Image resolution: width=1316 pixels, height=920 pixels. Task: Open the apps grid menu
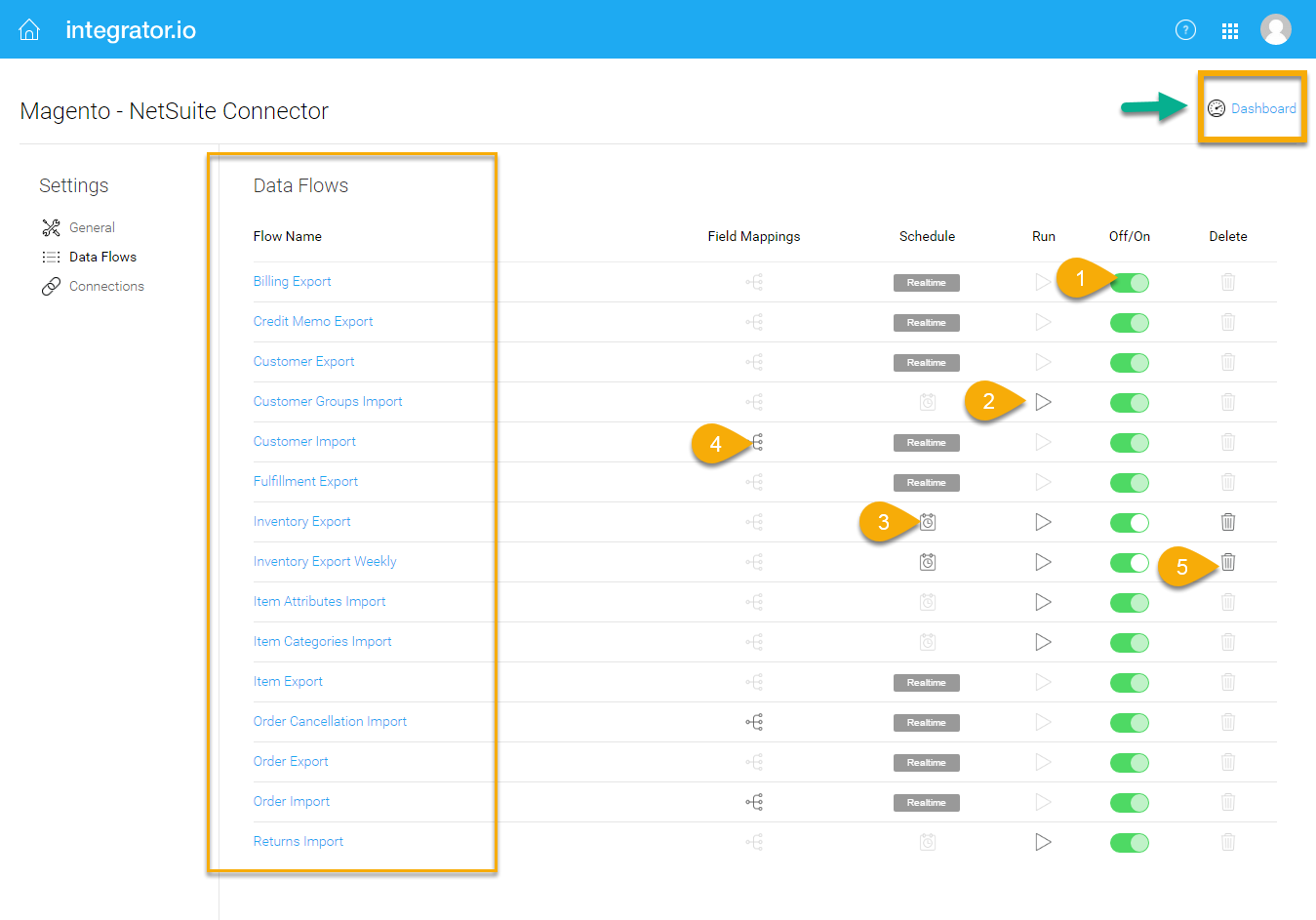click(1230, 31)
